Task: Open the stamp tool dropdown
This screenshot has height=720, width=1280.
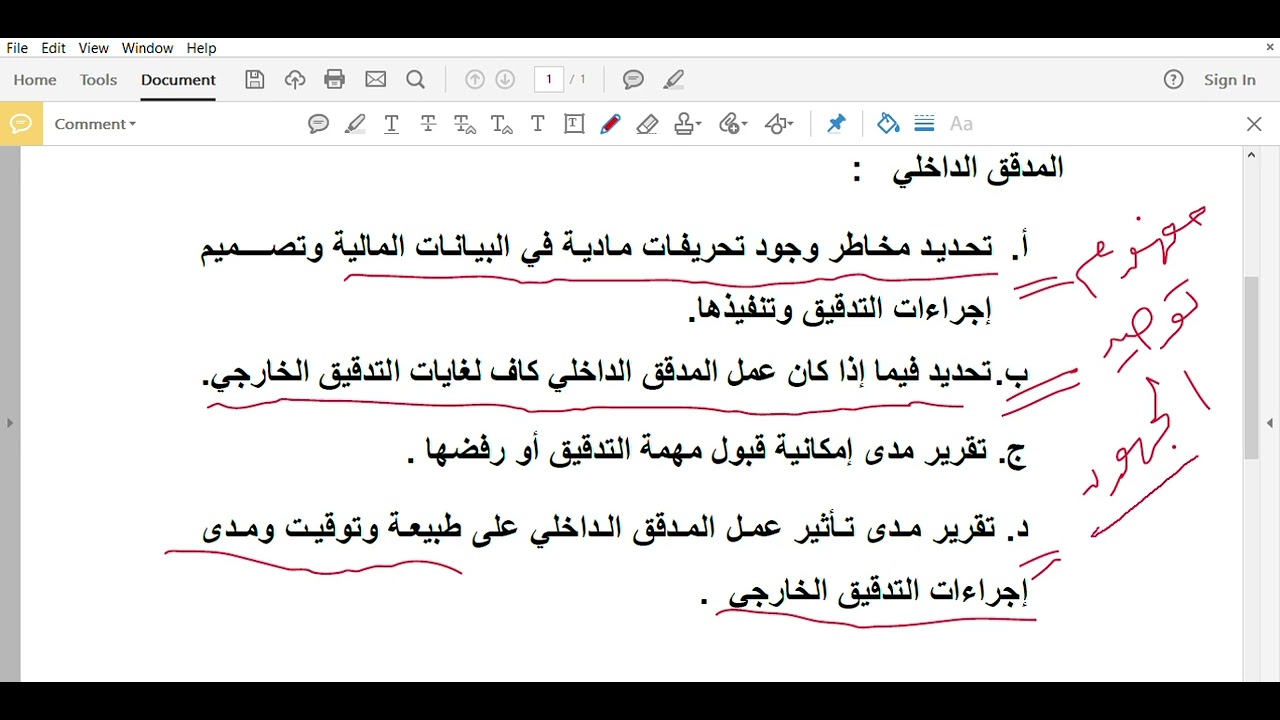Action: pyautogui.click(x=687, y=124)
